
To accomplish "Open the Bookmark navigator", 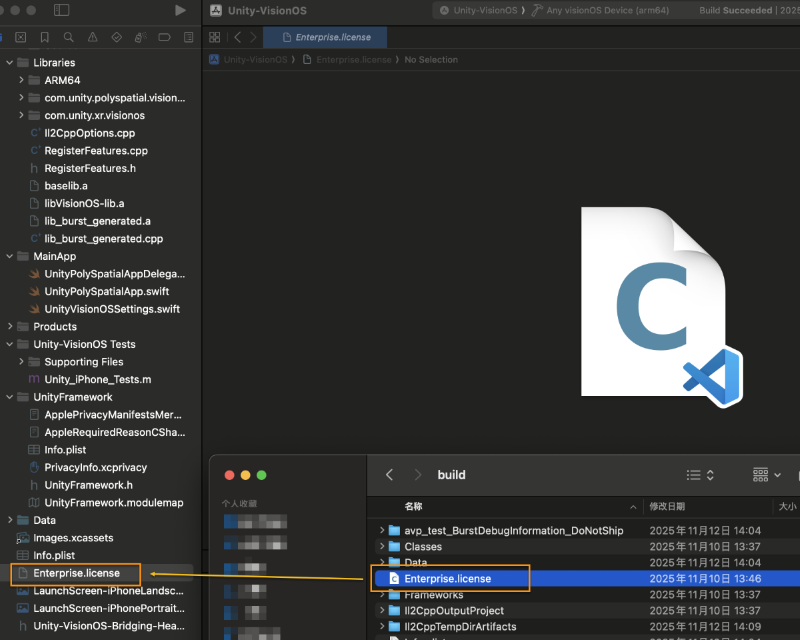I will [44, 37].
